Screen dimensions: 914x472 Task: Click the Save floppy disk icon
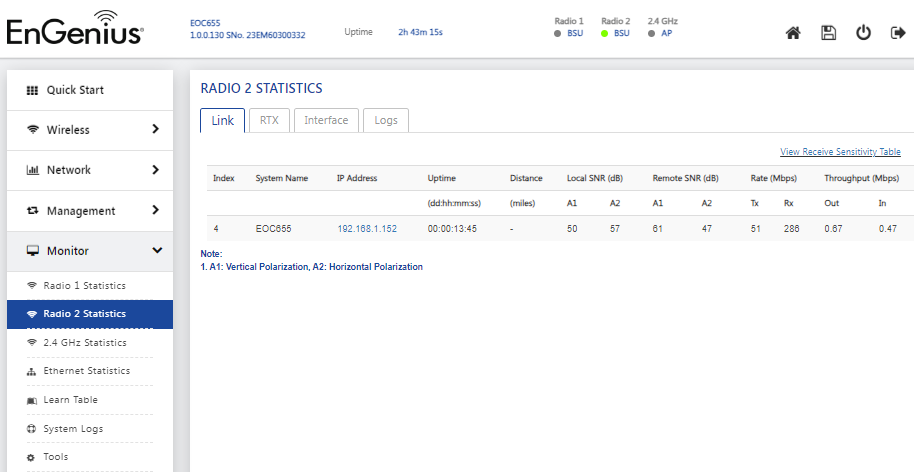coord(828,33)
